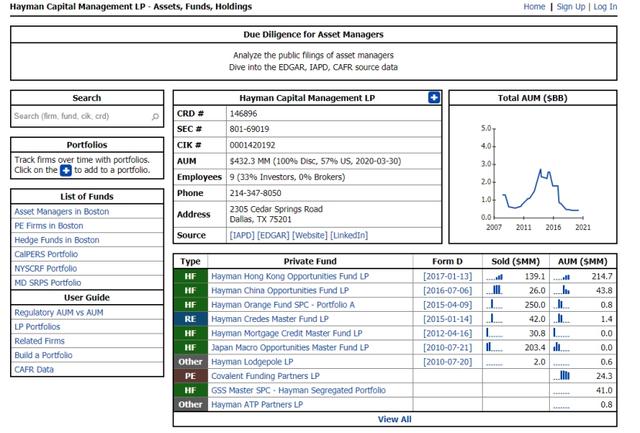
Task: Open the LP Portfolios guide link
Action: [x=37, y=327]
